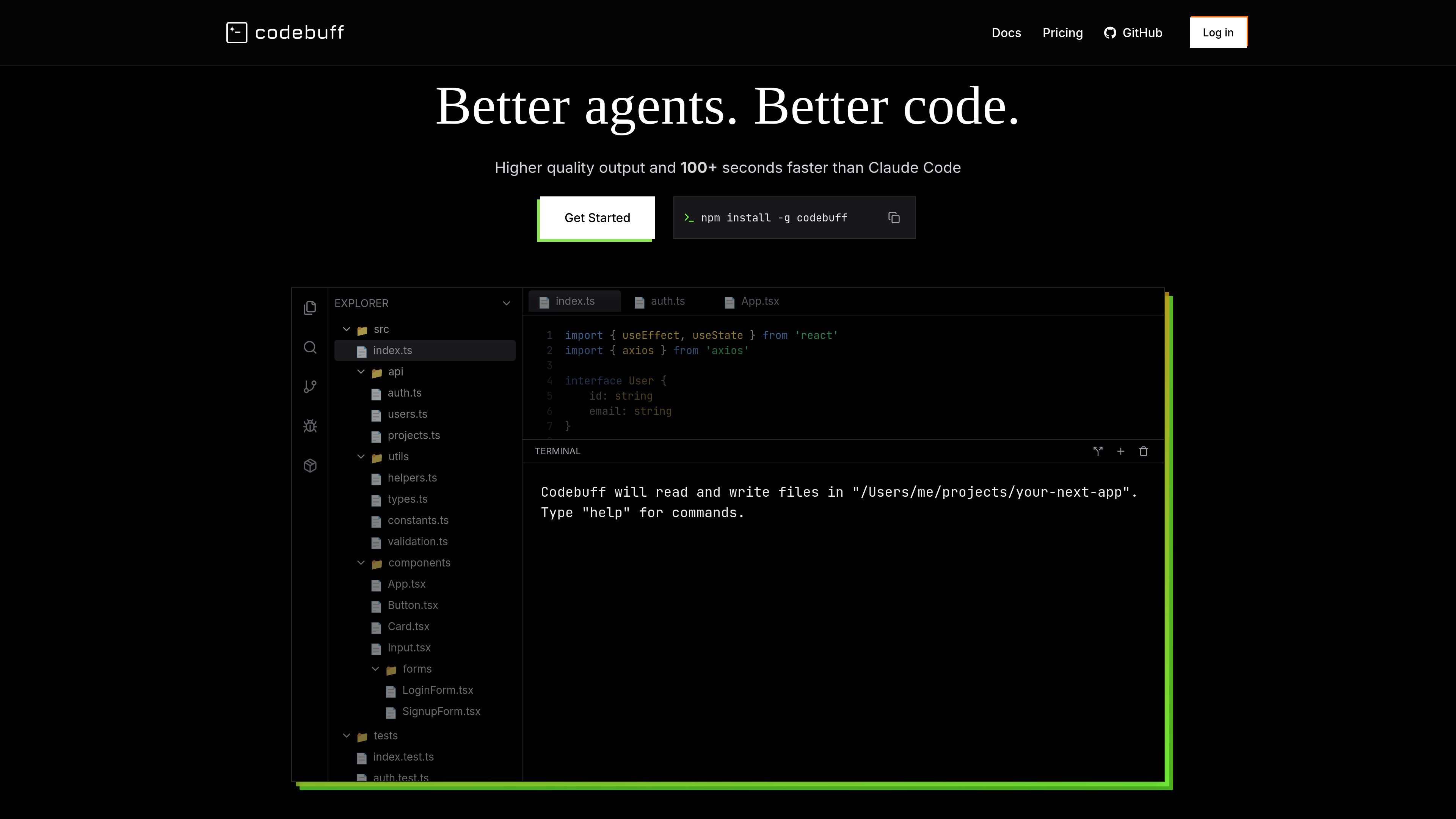The height and width of the screenshot is (819, 1456).
Task: Collapse the utils folder
Action: tap(361, 457)
